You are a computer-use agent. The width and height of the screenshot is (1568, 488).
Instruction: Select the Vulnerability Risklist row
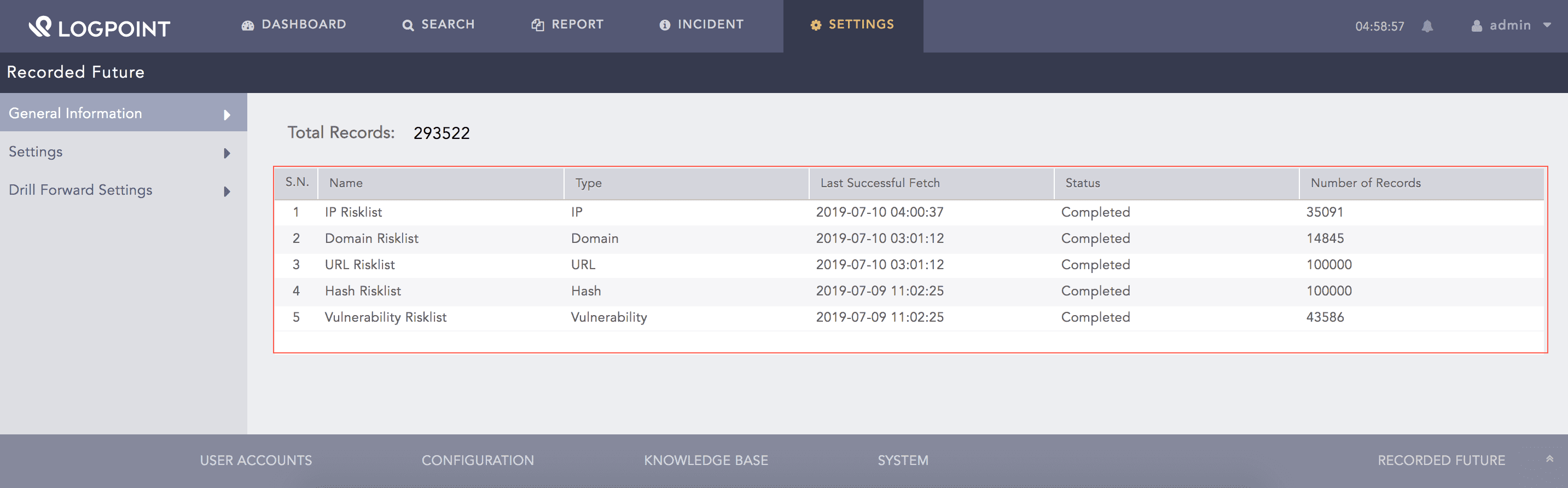click(385, 317)
